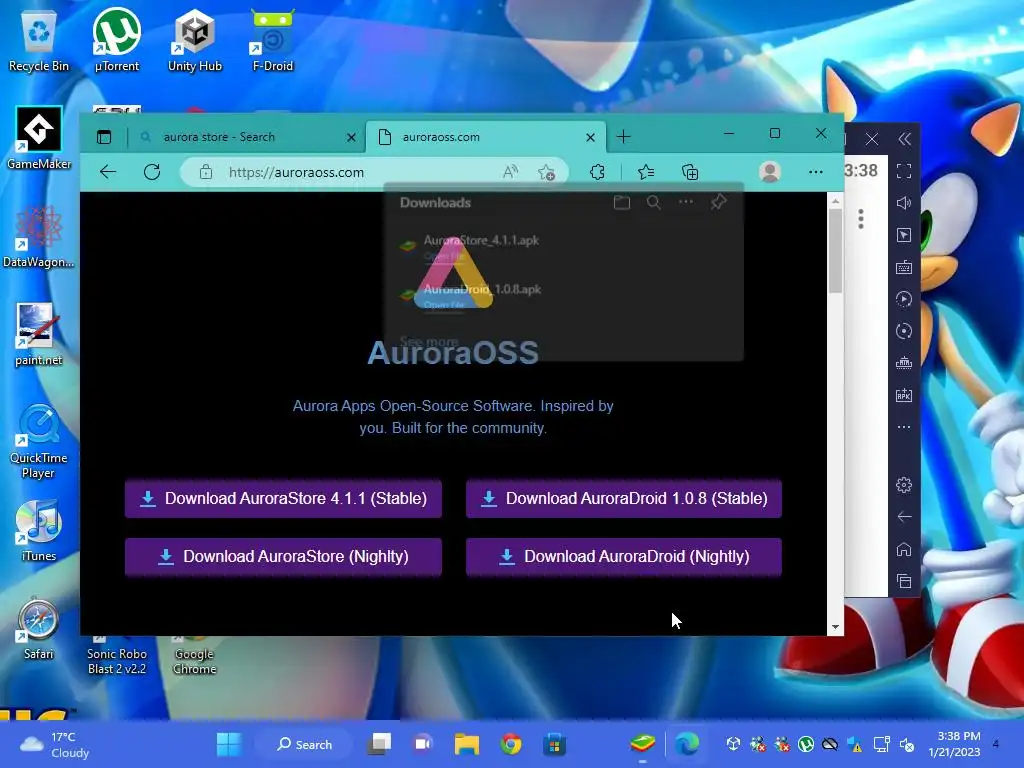Search downloads with magnifier icon
The height and width of the screenshot is (768, 1024).
[654, 202]
